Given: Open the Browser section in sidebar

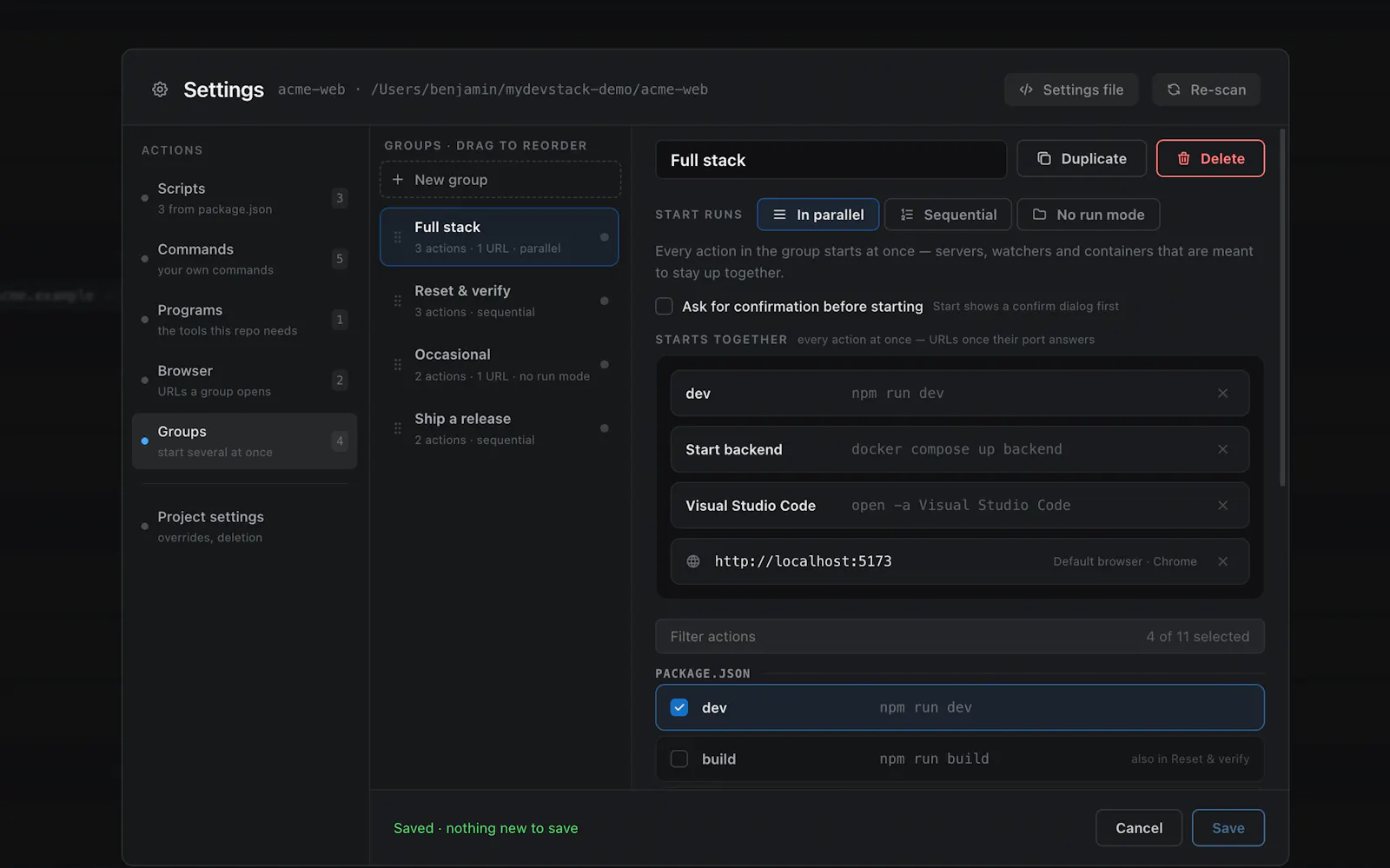Looking at the screenshot, I should pyautogui.click(x=244, y=381).
